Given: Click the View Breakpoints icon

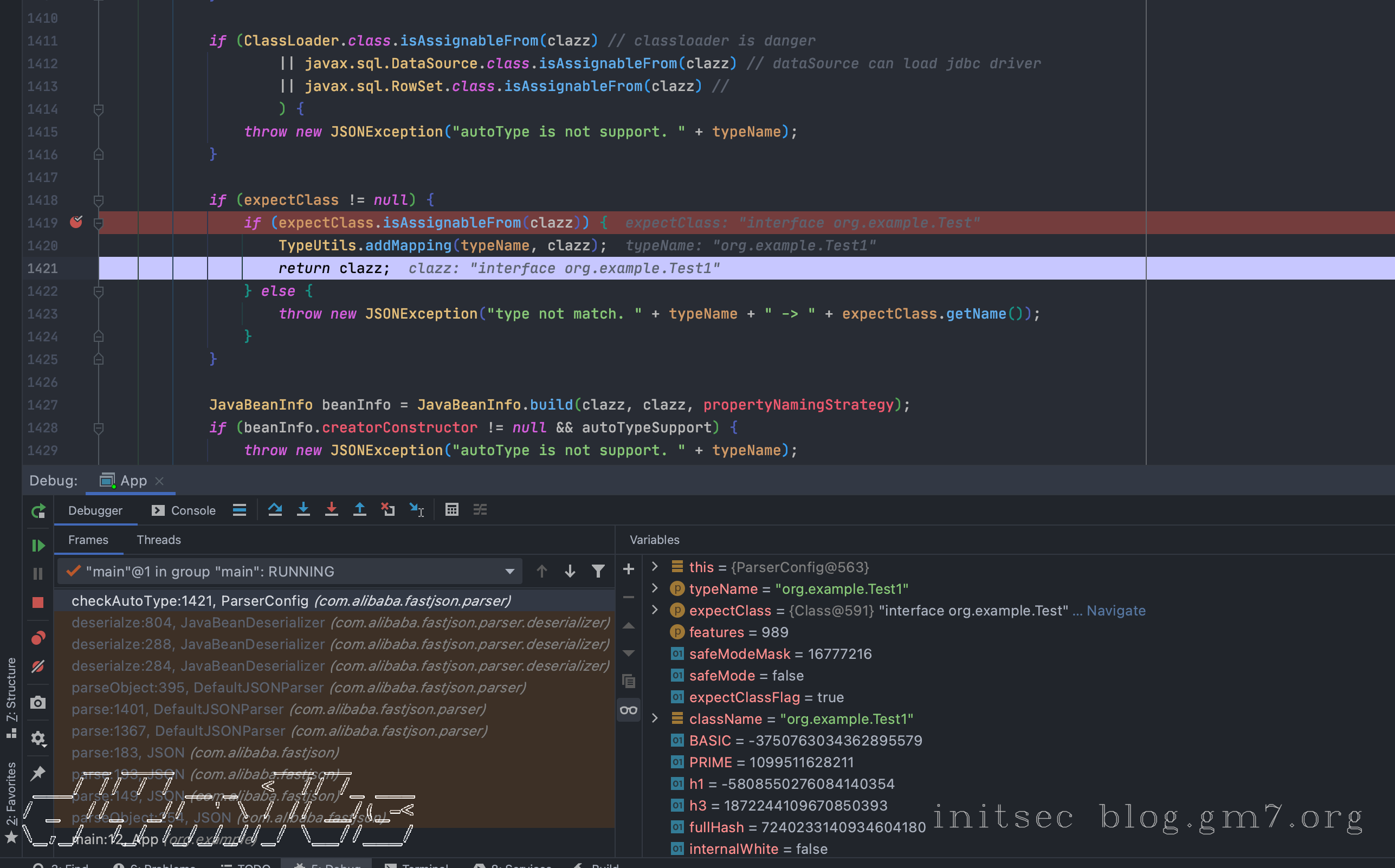Looking at the screenshot, I should pyautogui.click(x=38, y=638).
